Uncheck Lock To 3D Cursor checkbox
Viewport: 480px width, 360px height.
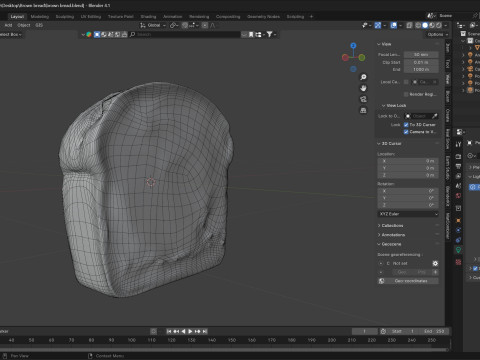point(406,125)
